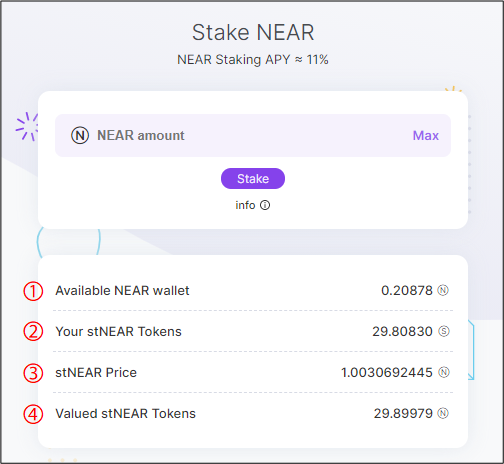504x464 pixels.
Task: Click NEAR icon beside 0.20878 balance
Action: tap(443, 290)
